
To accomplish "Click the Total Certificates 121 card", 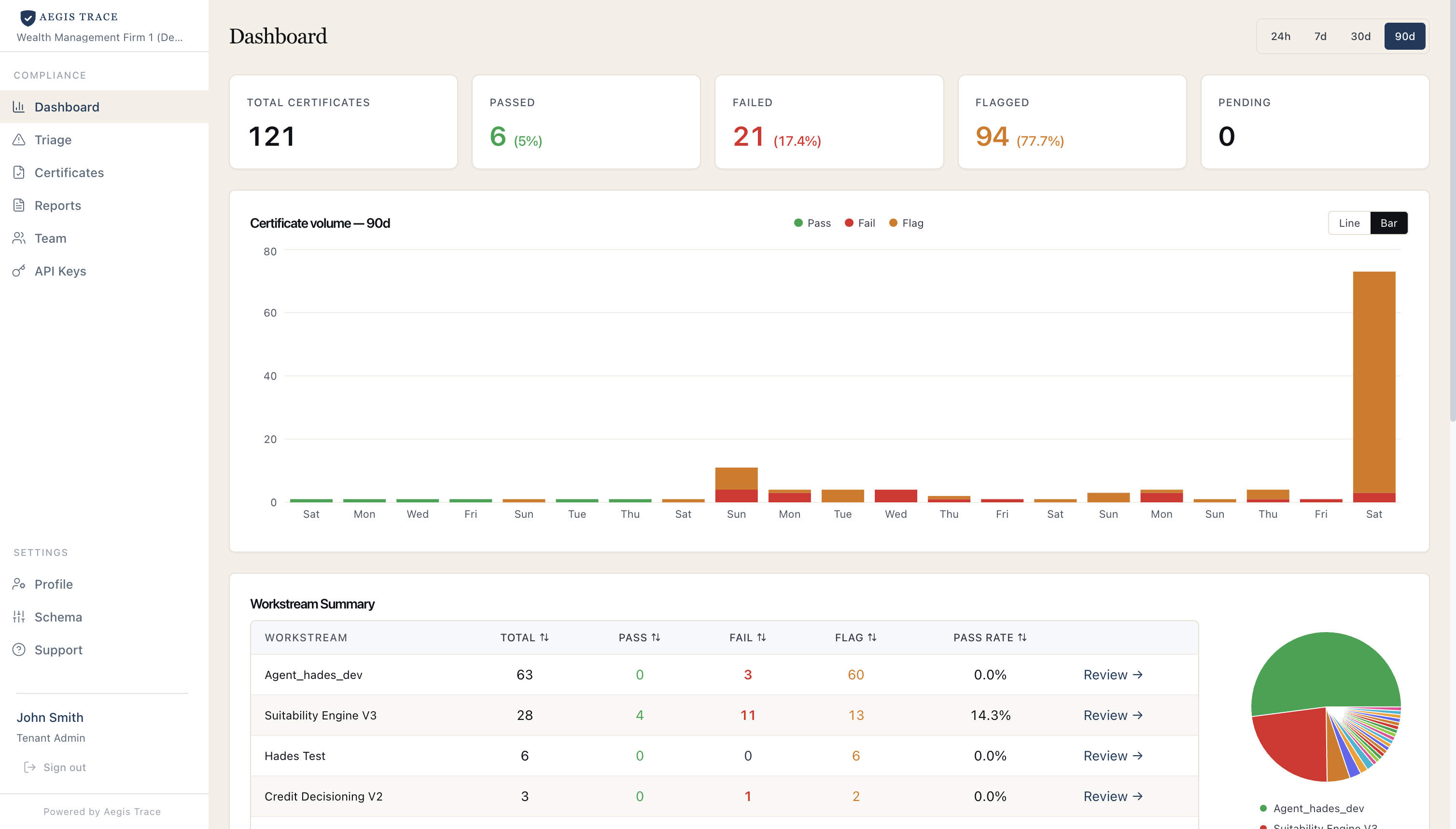I will (x=344, y=122).
